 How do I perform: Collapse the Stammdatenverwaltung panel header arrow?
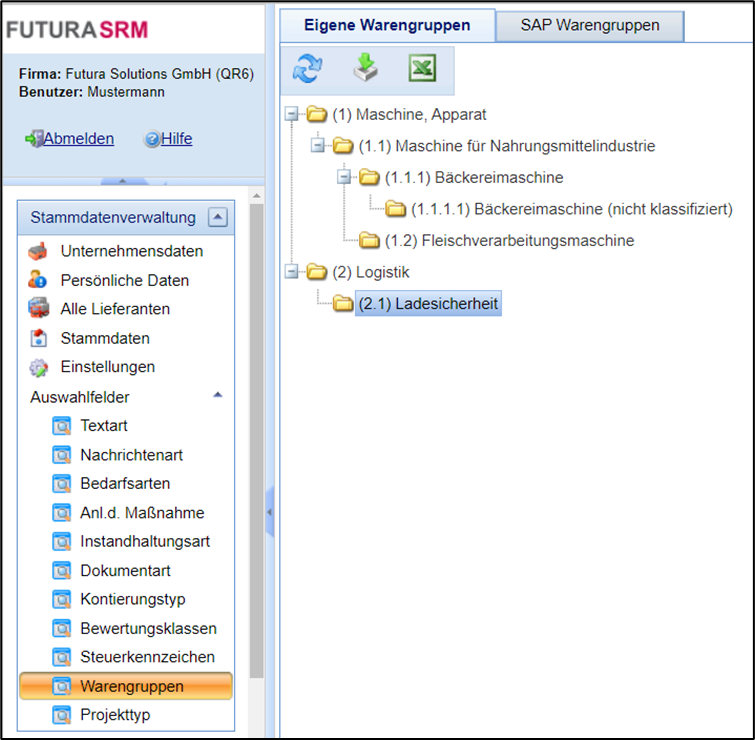(x=219, y=217)
